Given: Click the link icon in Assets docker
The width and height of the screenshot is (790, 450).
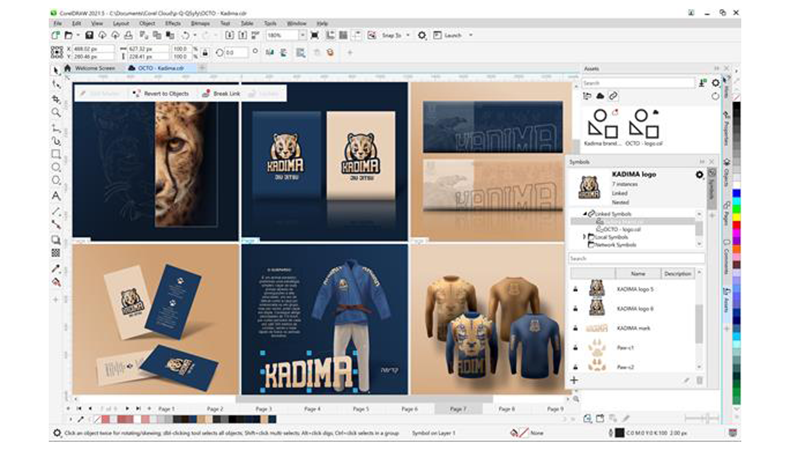Looking at the screenshot, I should click(613, 96).
